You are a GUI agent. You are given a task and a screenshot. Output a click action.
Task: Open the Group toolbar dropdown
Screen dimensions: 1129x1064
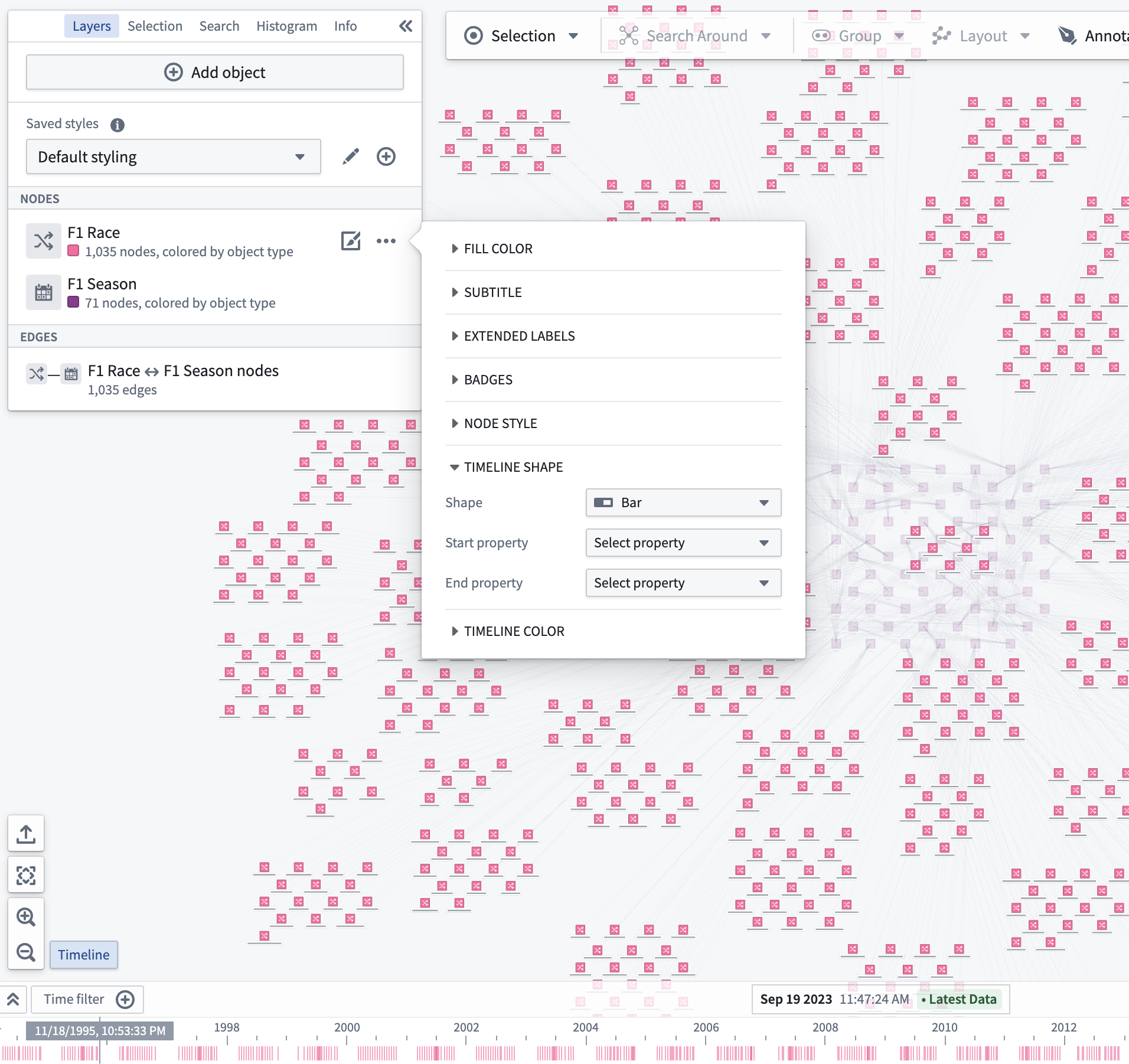859,36
